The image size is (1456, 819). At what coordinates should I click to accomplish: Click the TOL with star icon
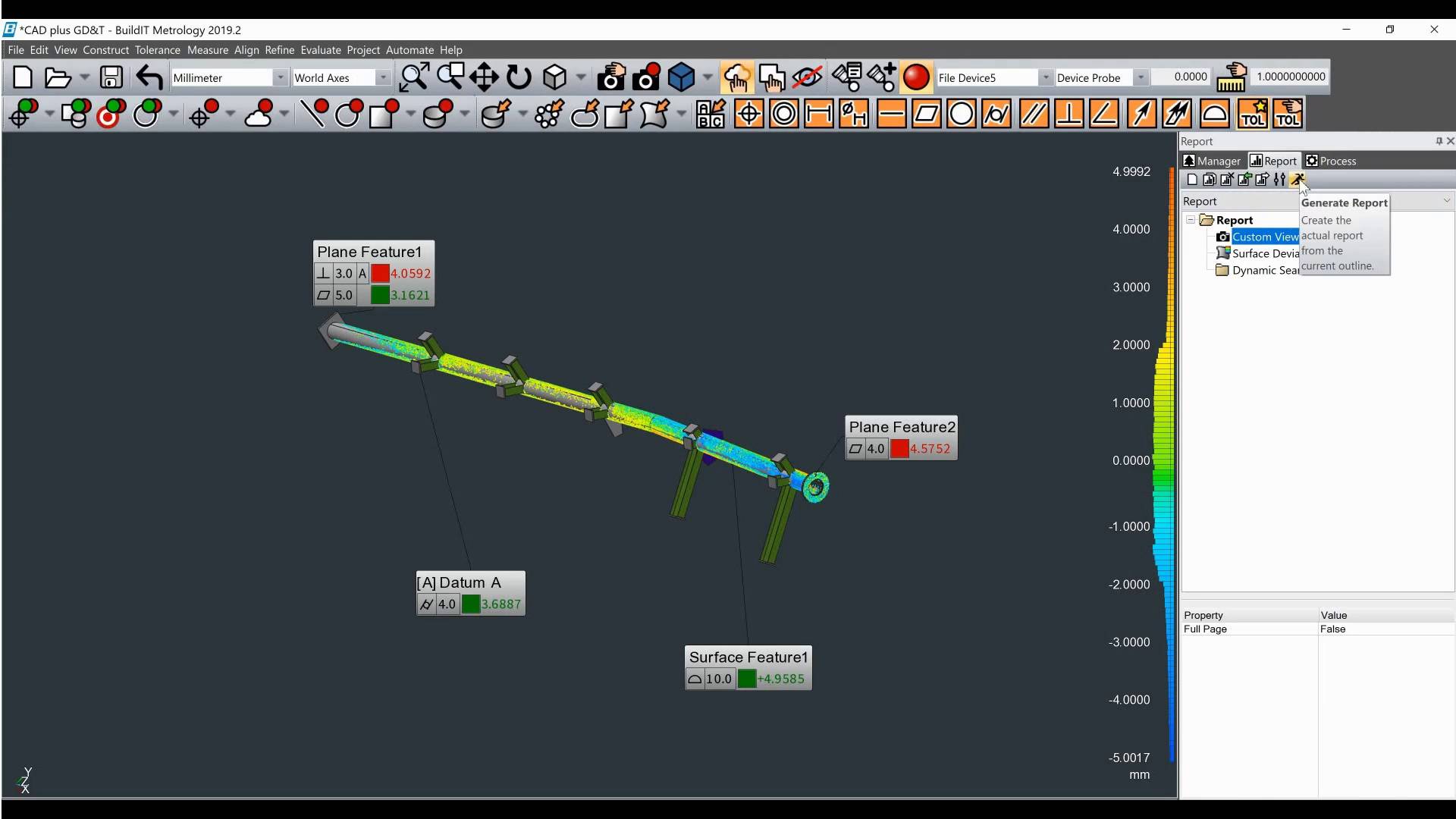point(1252,115)
